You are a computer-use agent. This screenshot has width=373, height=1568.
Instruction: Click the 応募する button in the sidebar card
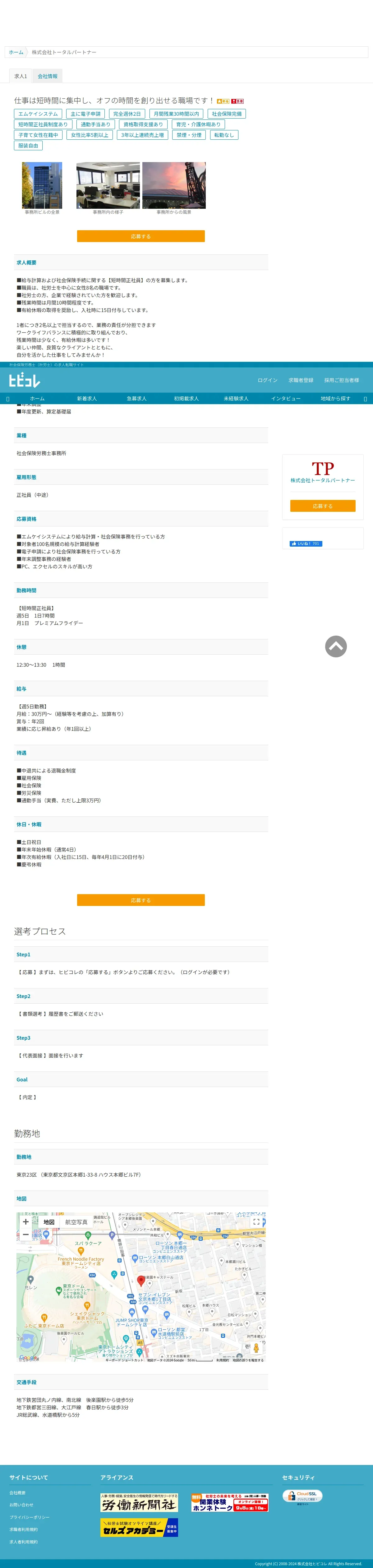(323, 506)
